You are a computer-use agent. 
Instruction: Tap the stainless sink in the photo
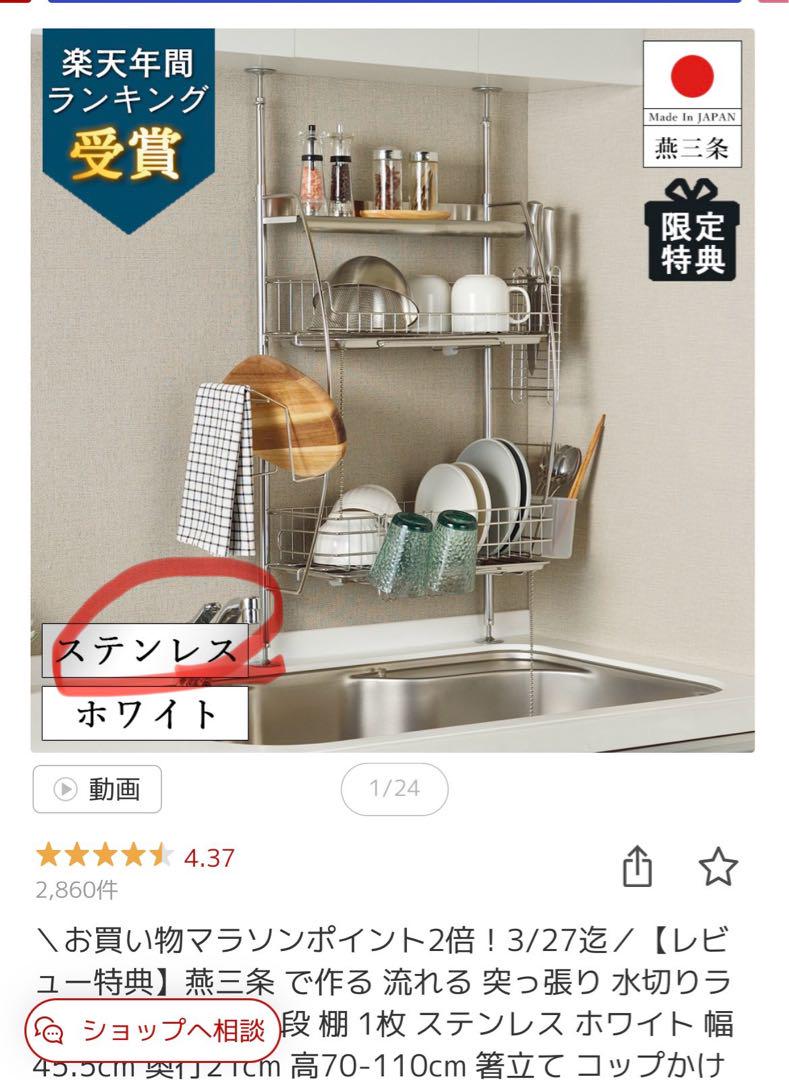482,696
